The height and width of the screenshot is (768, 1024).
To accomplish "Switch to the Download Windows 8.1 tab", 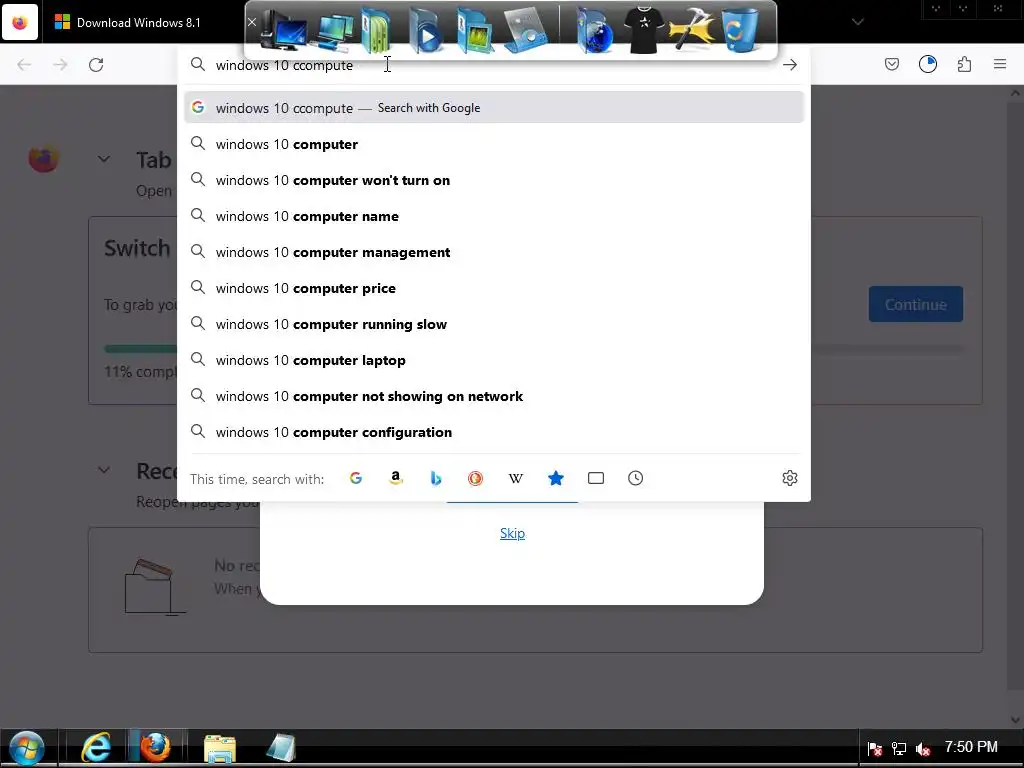I will (x=138, y=22).
